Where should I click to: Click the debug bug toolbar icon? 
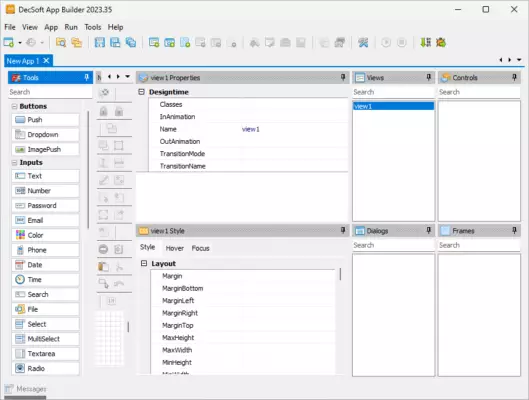441,42
